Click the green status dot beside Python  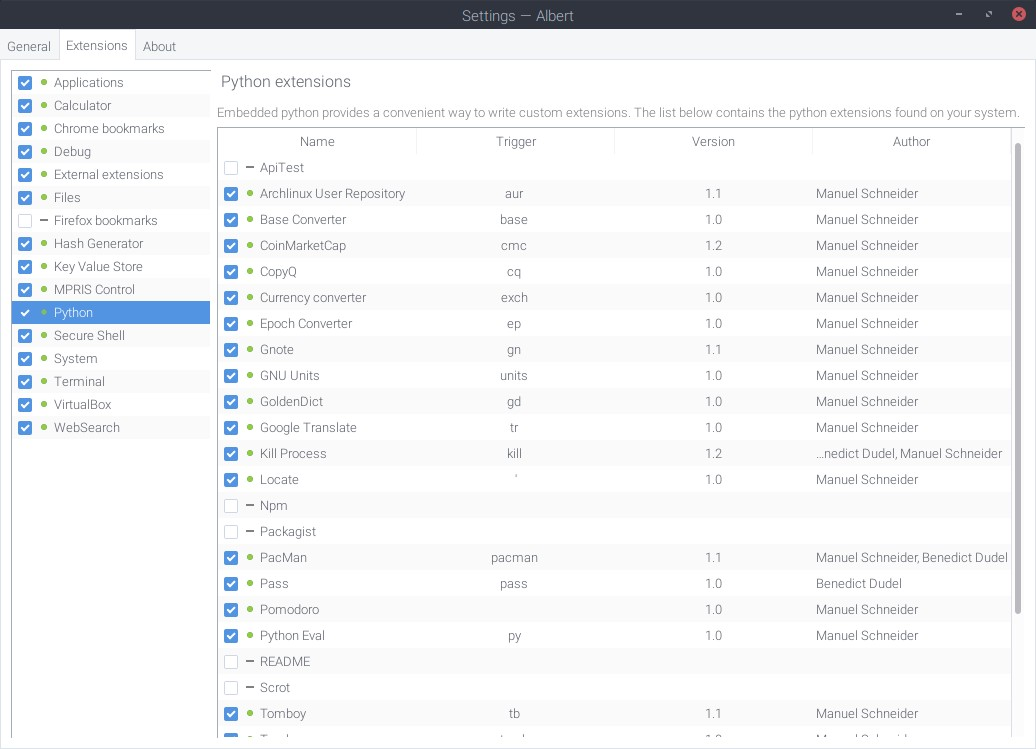click(x=44, y=312)
